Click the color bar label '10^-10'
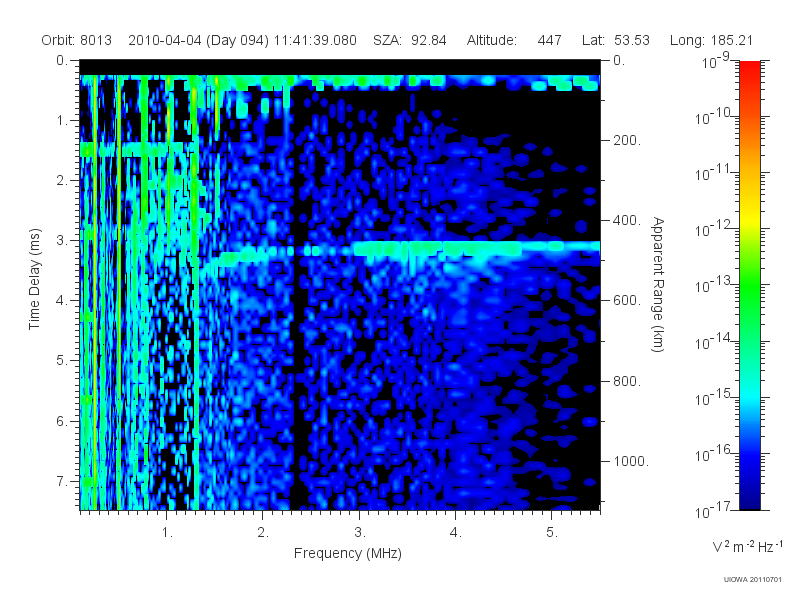The image size is (800, 600). tap(715, 117)
